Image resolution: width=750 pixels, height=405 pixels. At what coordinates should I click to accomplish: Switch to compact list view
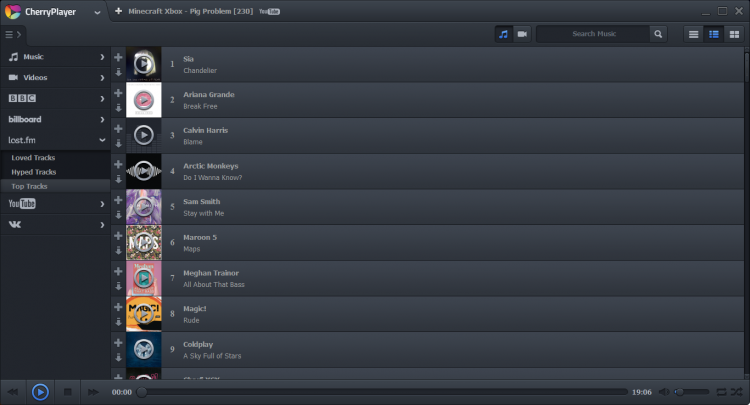[x=694, y=34]
